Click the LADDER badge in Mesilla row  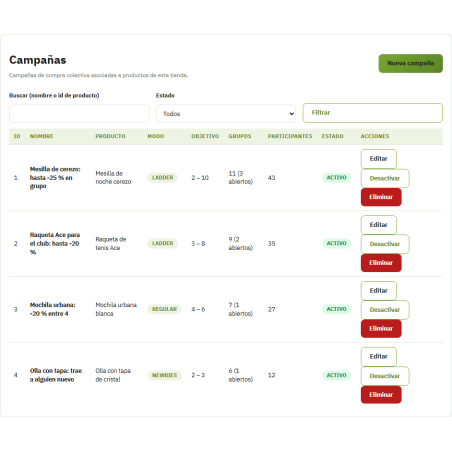click(163, 178)
